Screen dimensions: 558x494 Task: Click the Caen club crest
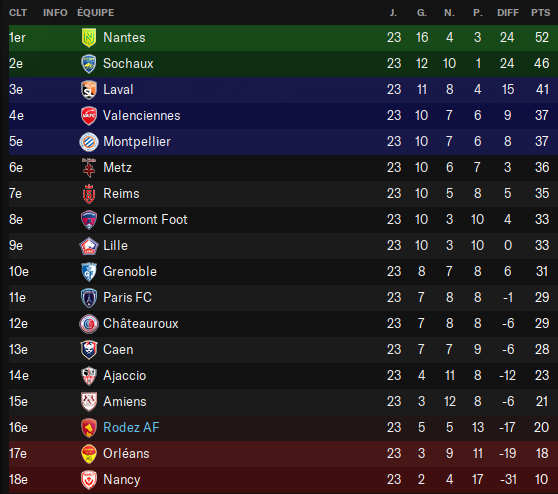89,350
